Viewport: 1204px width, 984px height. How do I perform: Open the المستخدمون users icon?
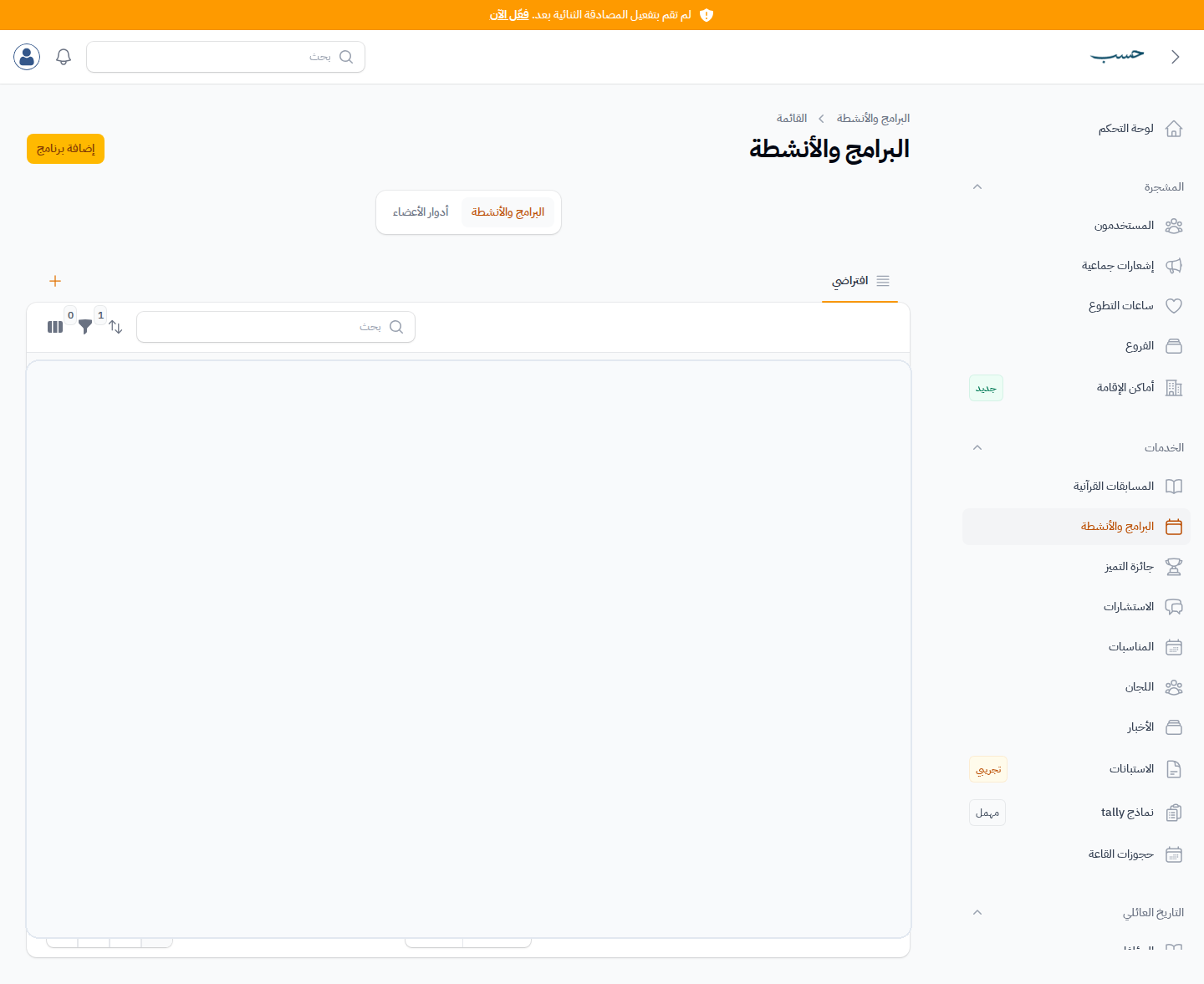(x=1174, y=226)
